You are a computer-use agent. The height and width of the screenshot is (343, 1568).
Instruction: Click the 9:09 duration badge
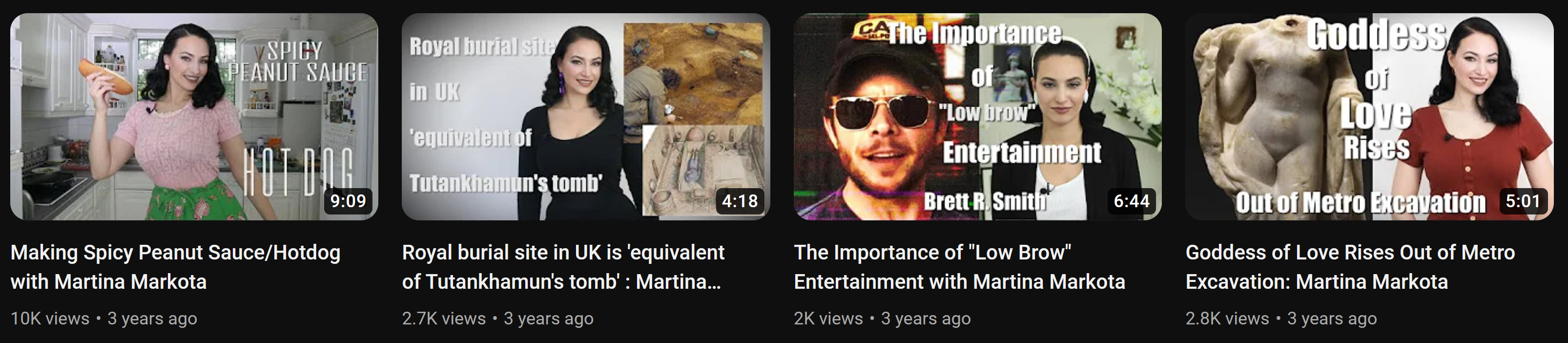click(348, 201)
